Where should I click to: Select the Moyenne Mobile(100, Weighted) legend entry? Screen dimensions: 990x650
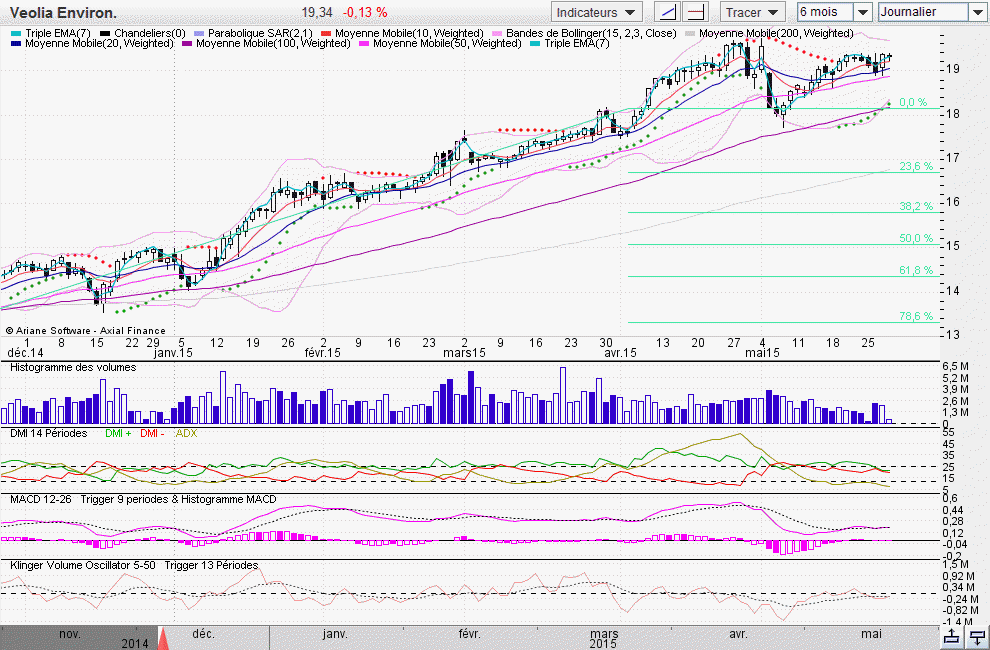(x=266, y=44)
